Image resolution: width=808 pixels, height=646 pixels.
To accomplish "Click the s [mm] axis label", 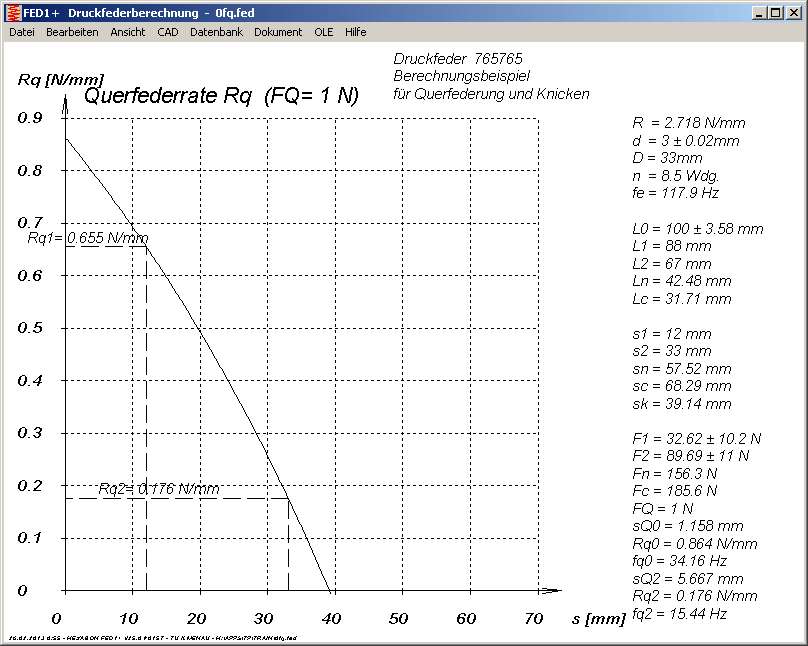I will pyautogui.click(x=598, y=620).
